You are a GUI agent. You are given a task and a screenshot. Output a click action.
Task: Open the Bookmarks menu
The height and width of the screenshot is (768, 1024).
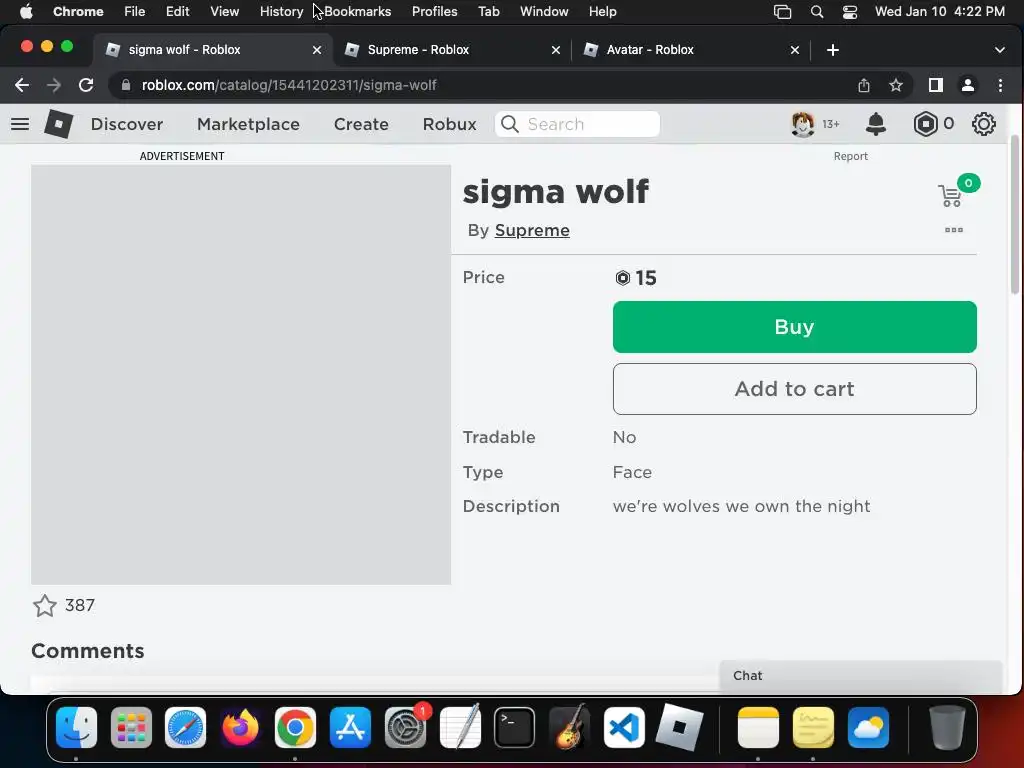(357, 12)
